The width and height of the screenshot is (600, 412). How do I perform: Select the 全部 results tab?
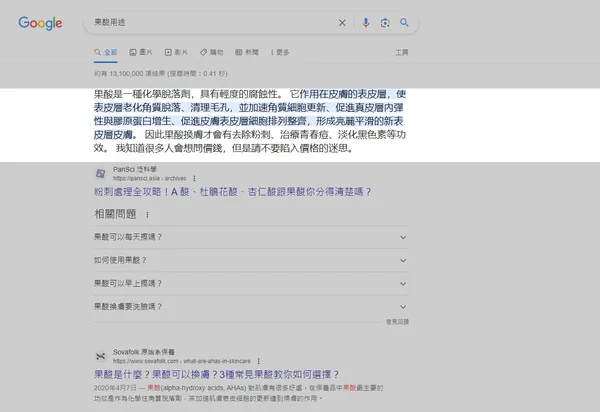(106, 52)
